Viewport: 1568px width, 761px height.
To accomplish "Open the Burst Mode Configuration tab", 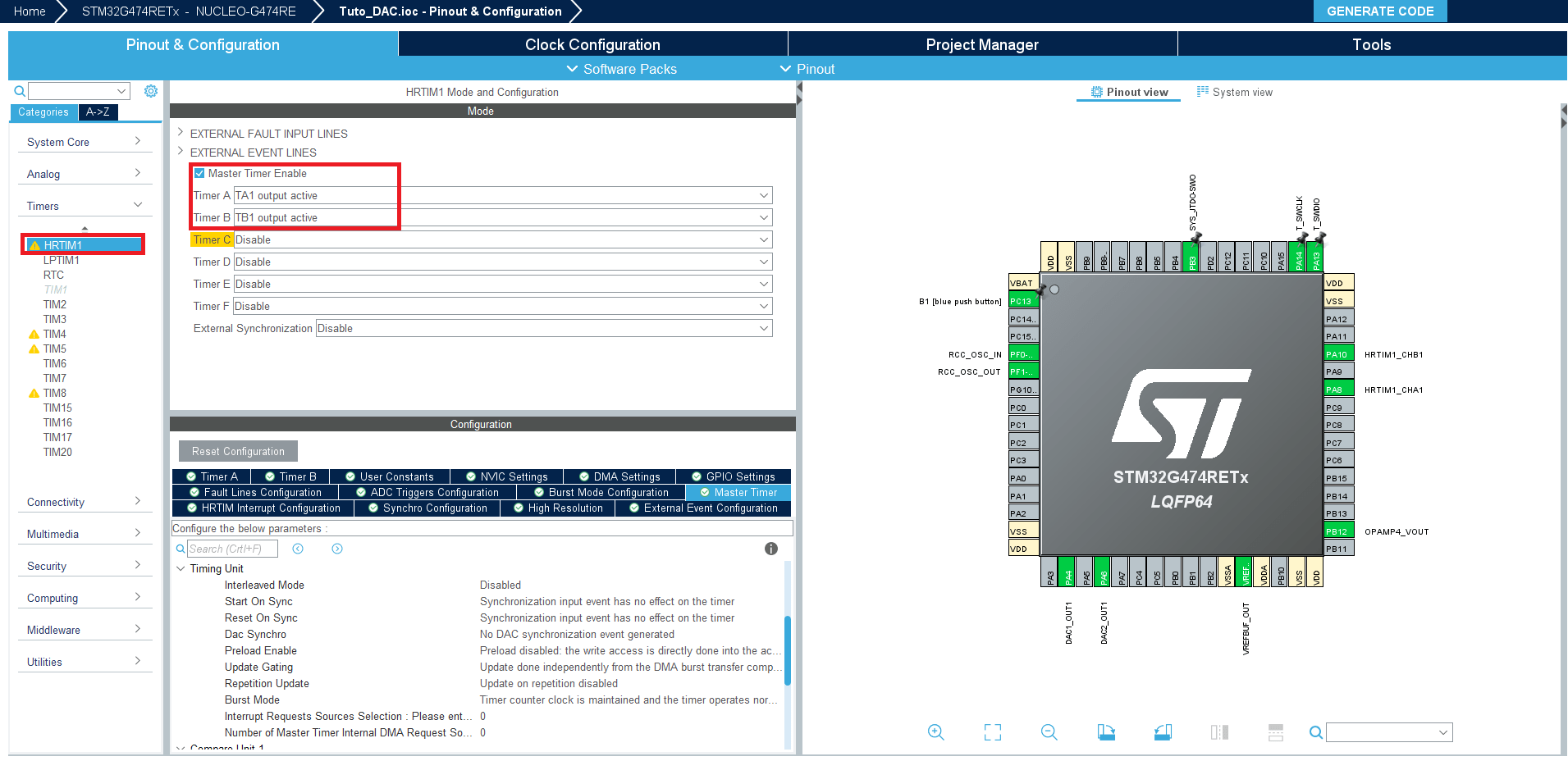I will click(601, 492).
